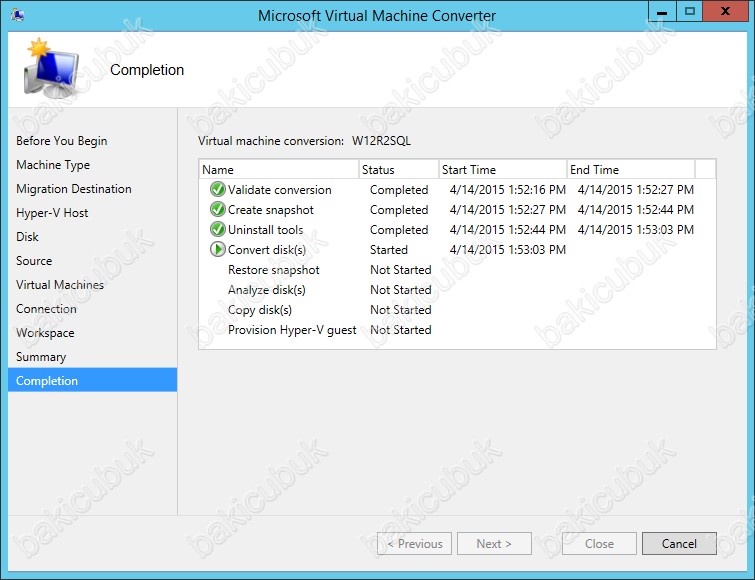Select the Create snapshot task name
Screen dimensions: 755x580
(271, 210)
